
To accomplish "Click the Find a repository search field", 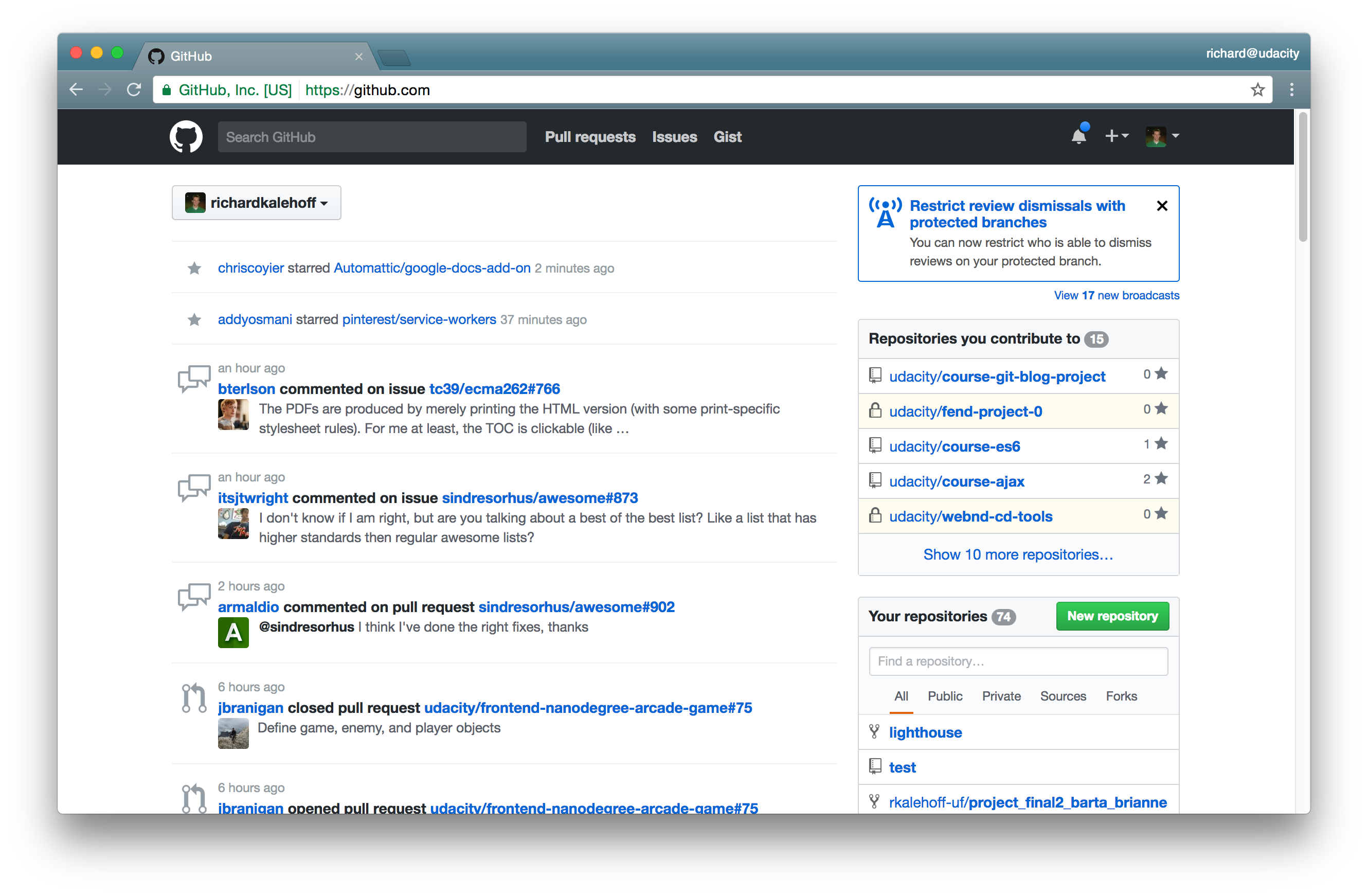I will pos(1019,660).
